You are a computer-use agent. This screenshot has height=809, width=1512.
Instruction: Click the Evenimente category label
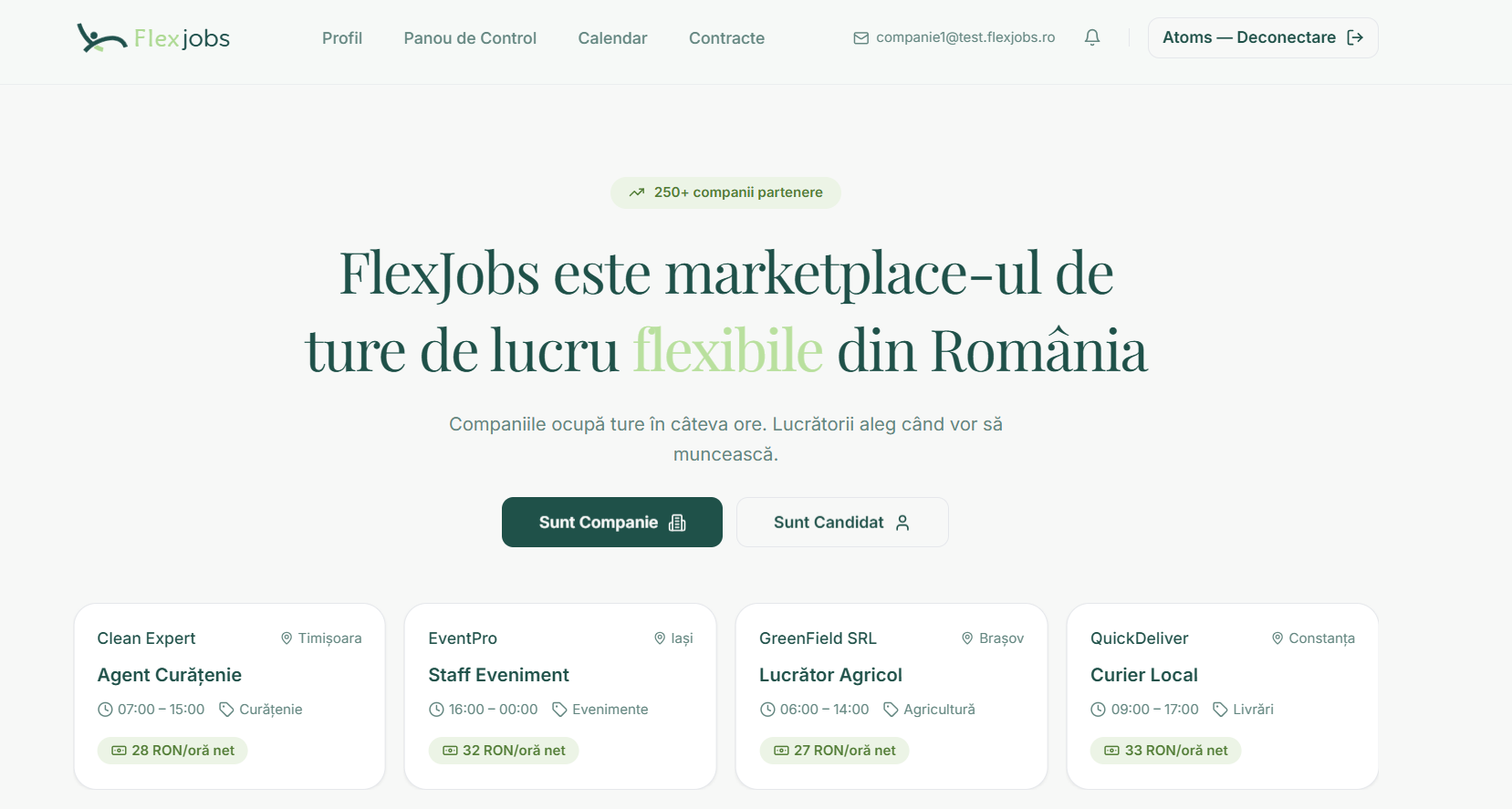610,710
